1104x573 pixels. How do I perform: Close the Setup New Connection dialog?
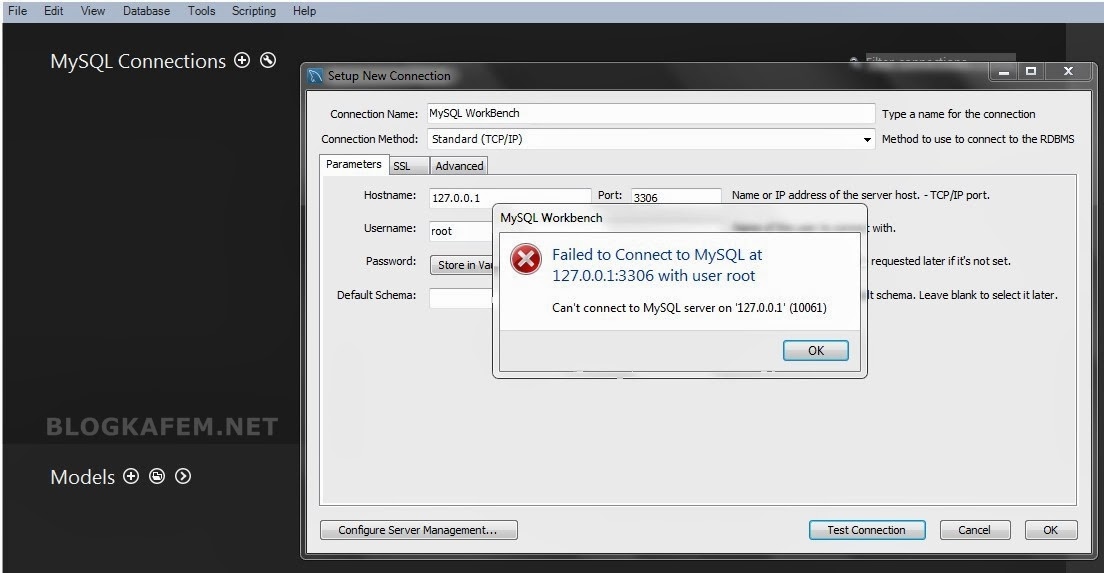(x=1068, y=72)
